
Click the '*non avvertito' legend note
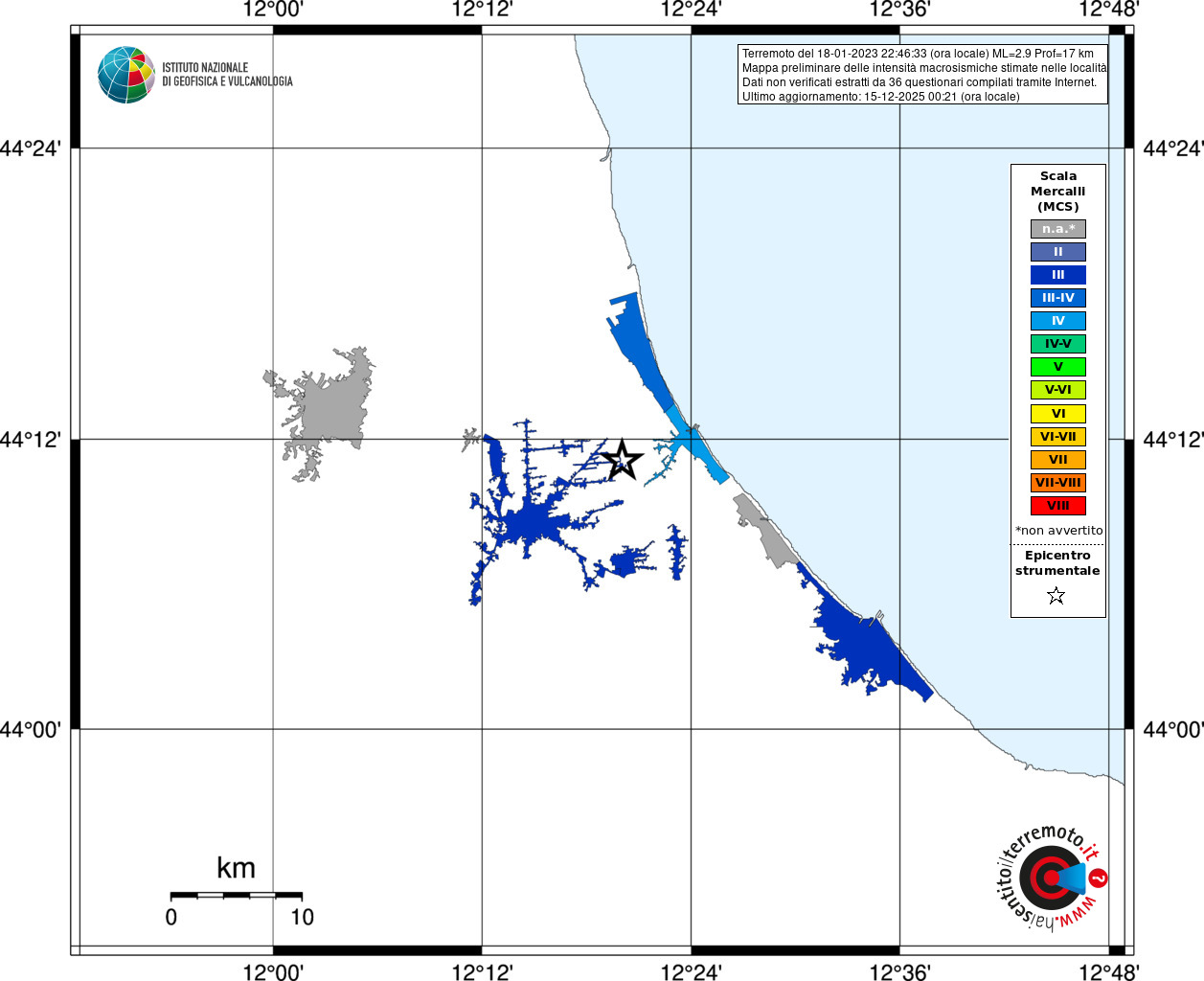tap(1058, 531)
